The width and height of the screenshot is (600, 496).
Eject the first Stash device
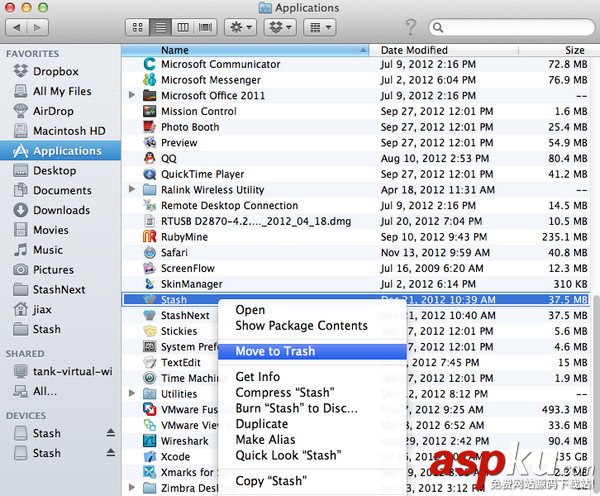pyautogui.click(x=111, y=433)
